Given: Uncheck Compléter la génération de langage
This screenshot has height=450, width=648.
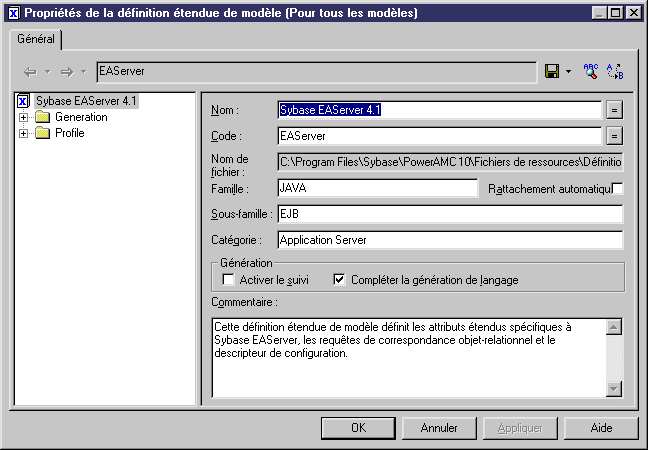Looking at the screenshot, I should [339, 280].
